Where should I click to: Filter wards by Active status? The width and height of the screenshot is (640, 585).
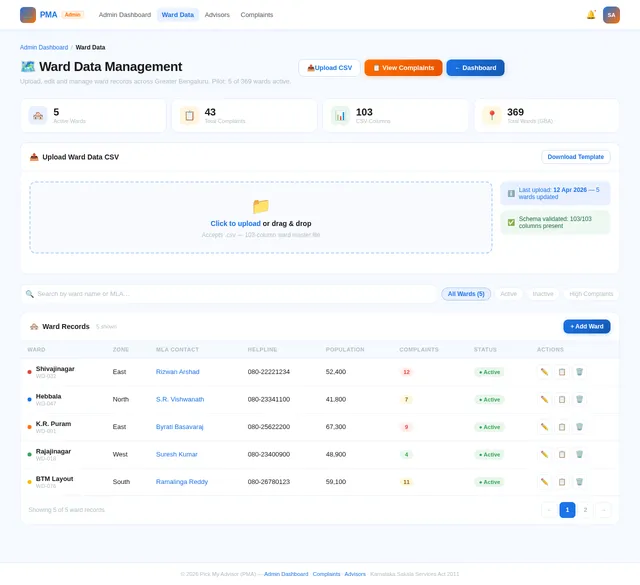pyautogui.click(x=508, y=294)
